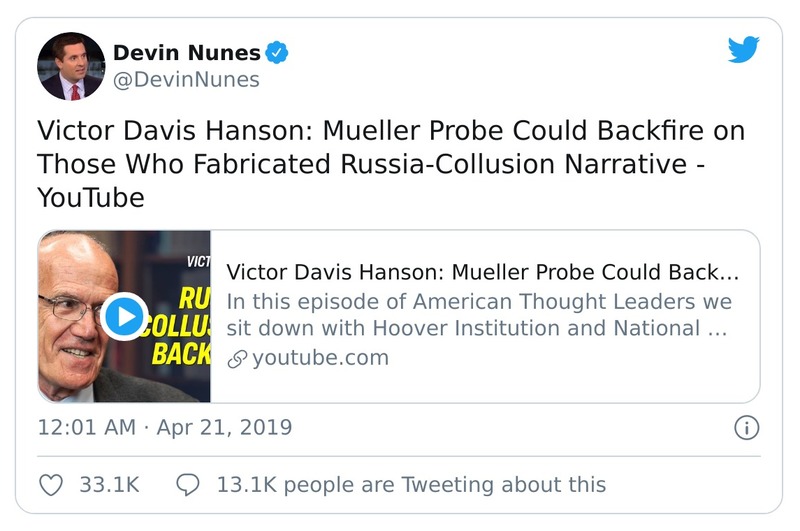Viewport: 800px width, 531px height.
Task: Open the @DevinNunes handle link
Action: [x=186, y=80]
